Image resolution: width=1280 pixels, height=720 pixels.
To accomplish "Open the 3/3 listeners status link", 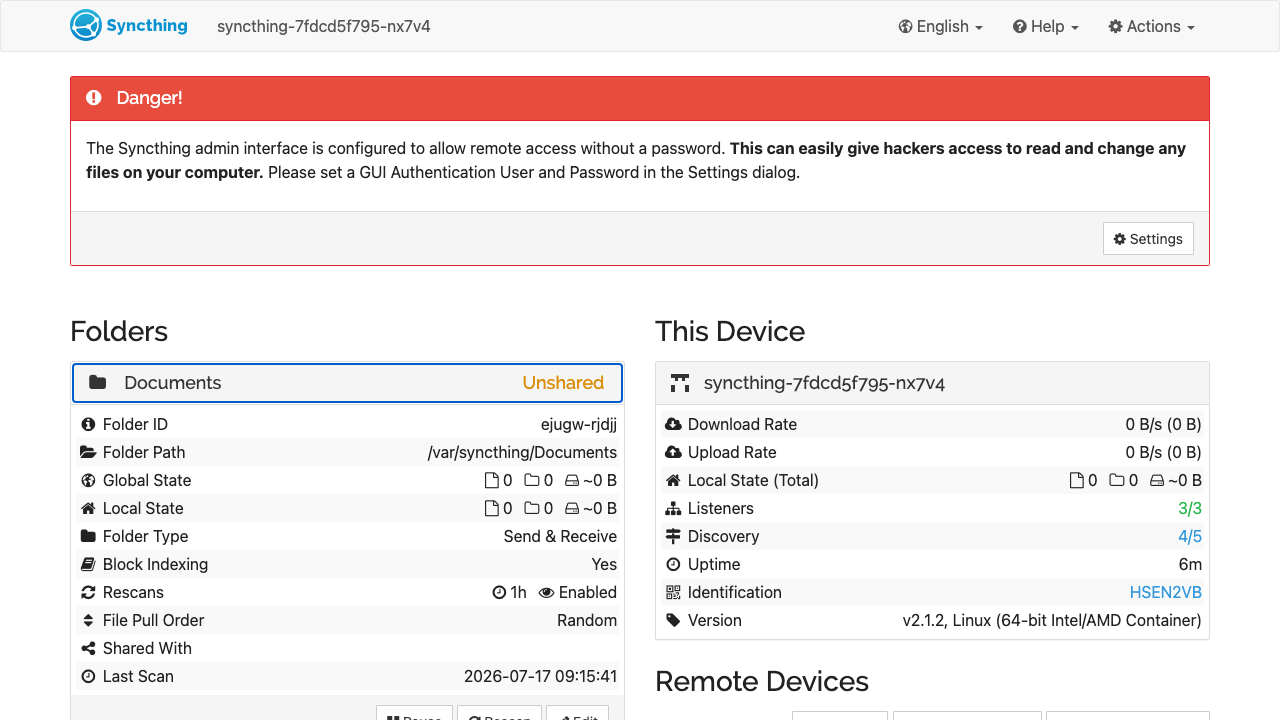I will [x=1190, y=508].
